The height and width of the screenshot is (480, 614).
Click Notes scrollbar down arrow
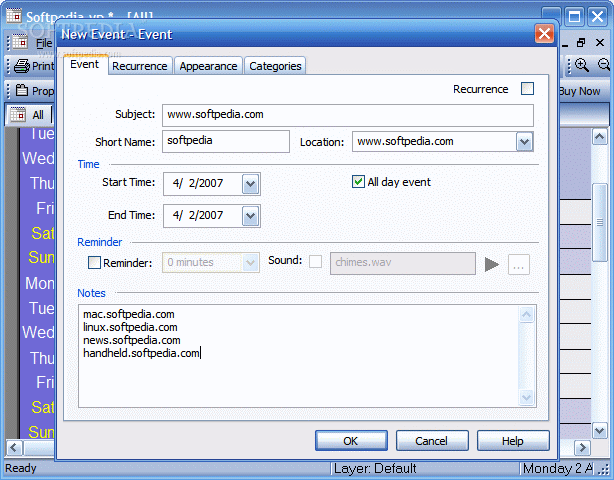[x=527, y=397]
